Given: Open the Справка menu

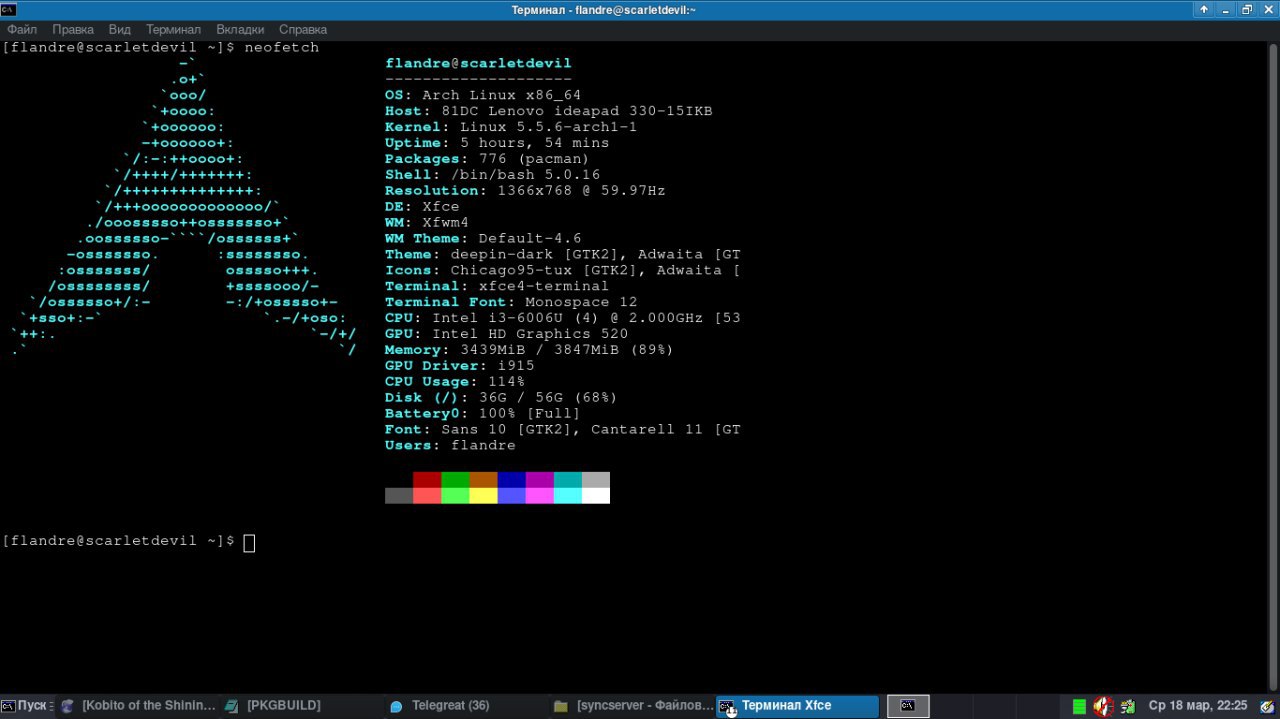Looking at the screenshot, I should point(303,29).
